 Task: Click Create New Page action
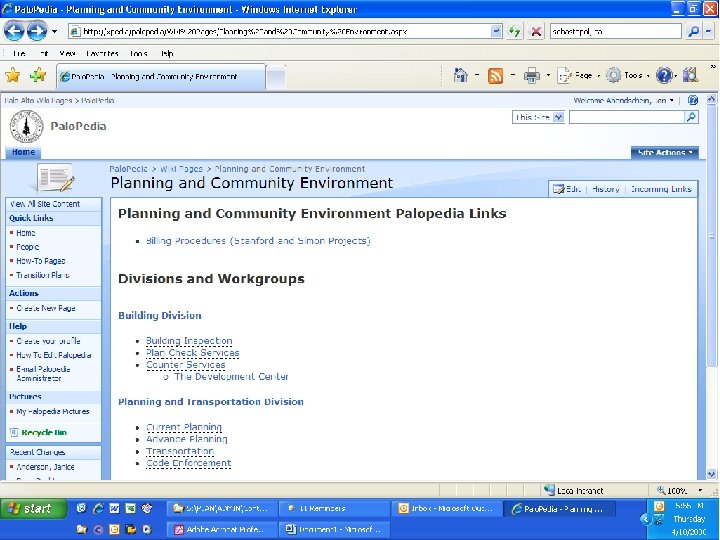(x=46, y=308)
